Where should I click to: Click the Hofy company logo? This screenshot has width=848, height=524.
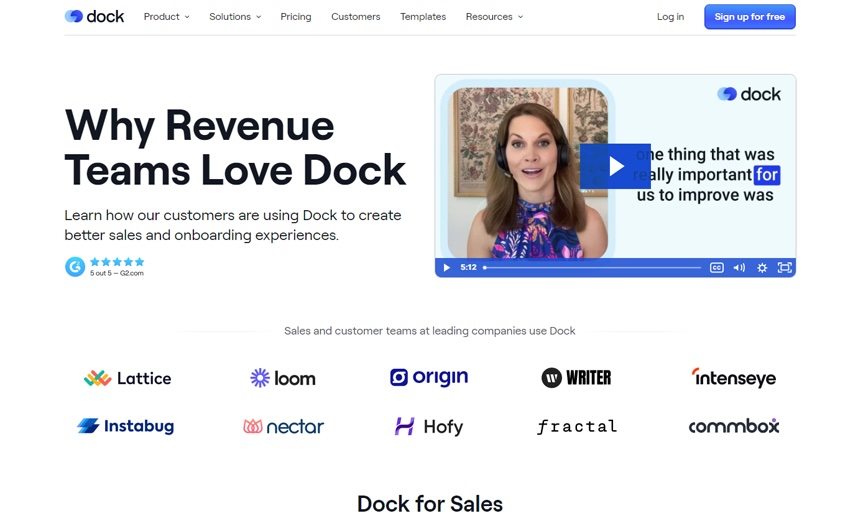[x=429, y=427]
